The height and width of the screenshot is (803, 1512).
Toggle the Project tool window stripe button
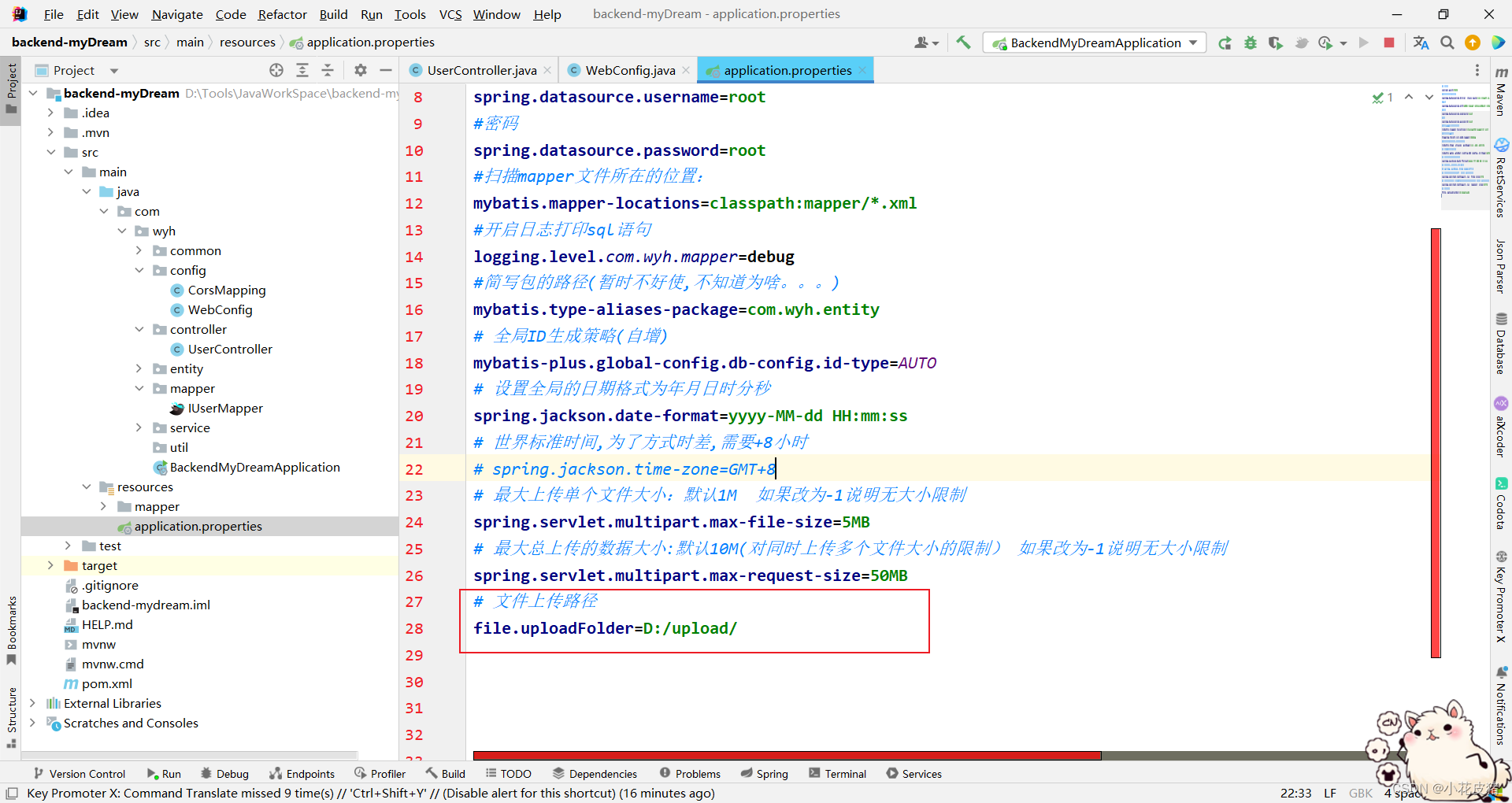[11, 89]
